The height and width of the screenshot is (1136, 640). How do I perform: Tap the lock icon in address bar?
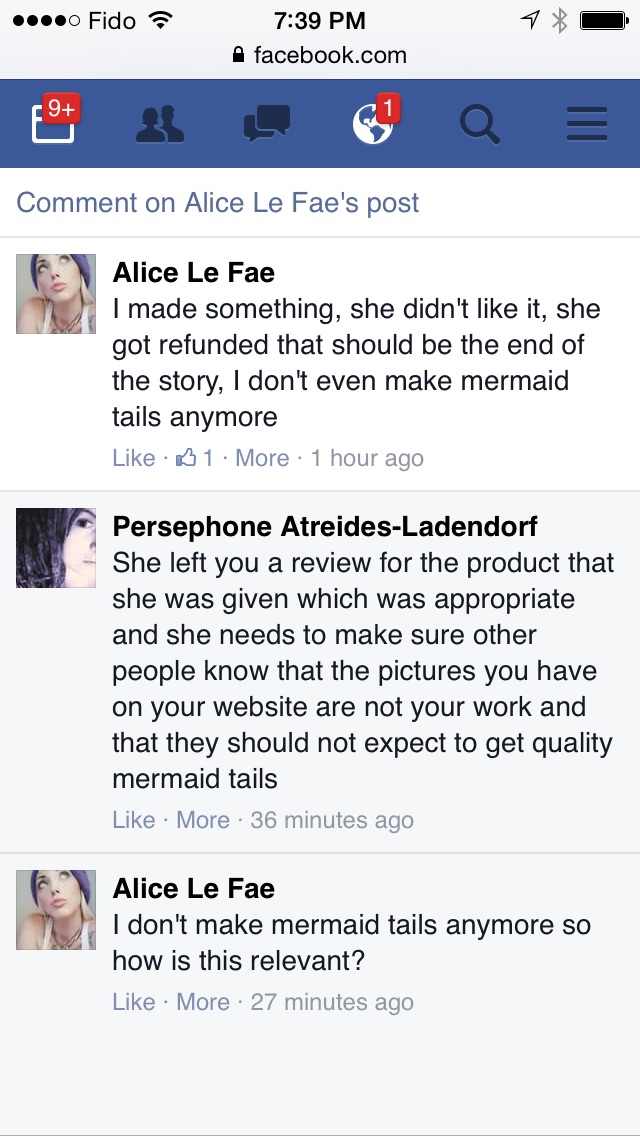[238, 55]
